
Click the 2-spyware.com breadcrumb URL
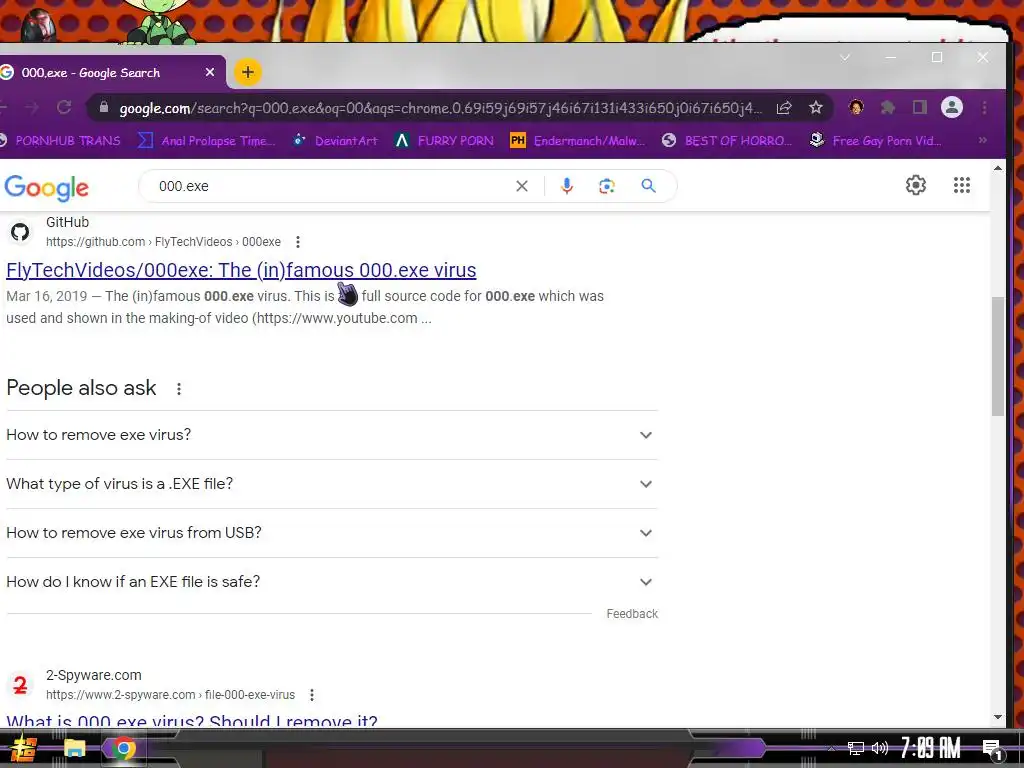[x=170, y=695]
